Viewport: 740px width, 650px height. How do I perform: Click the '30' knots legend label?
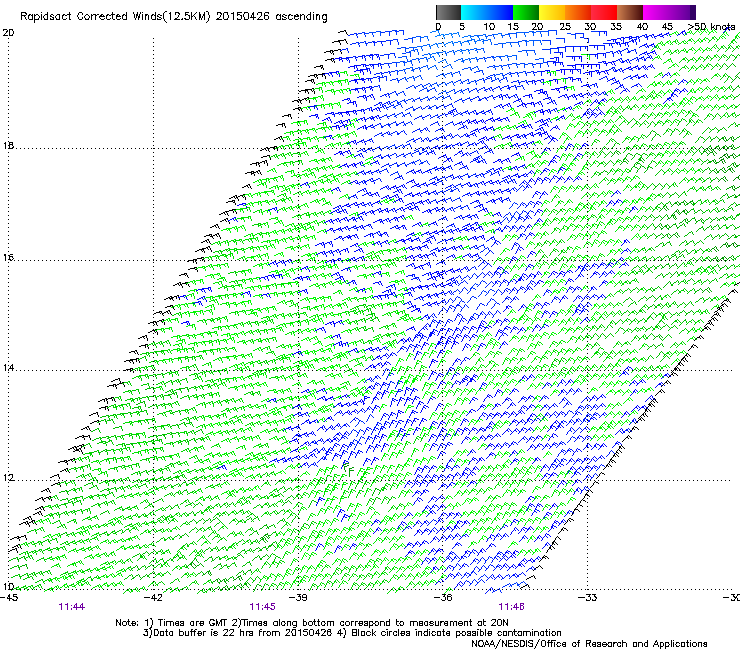(x=590, y=27)
